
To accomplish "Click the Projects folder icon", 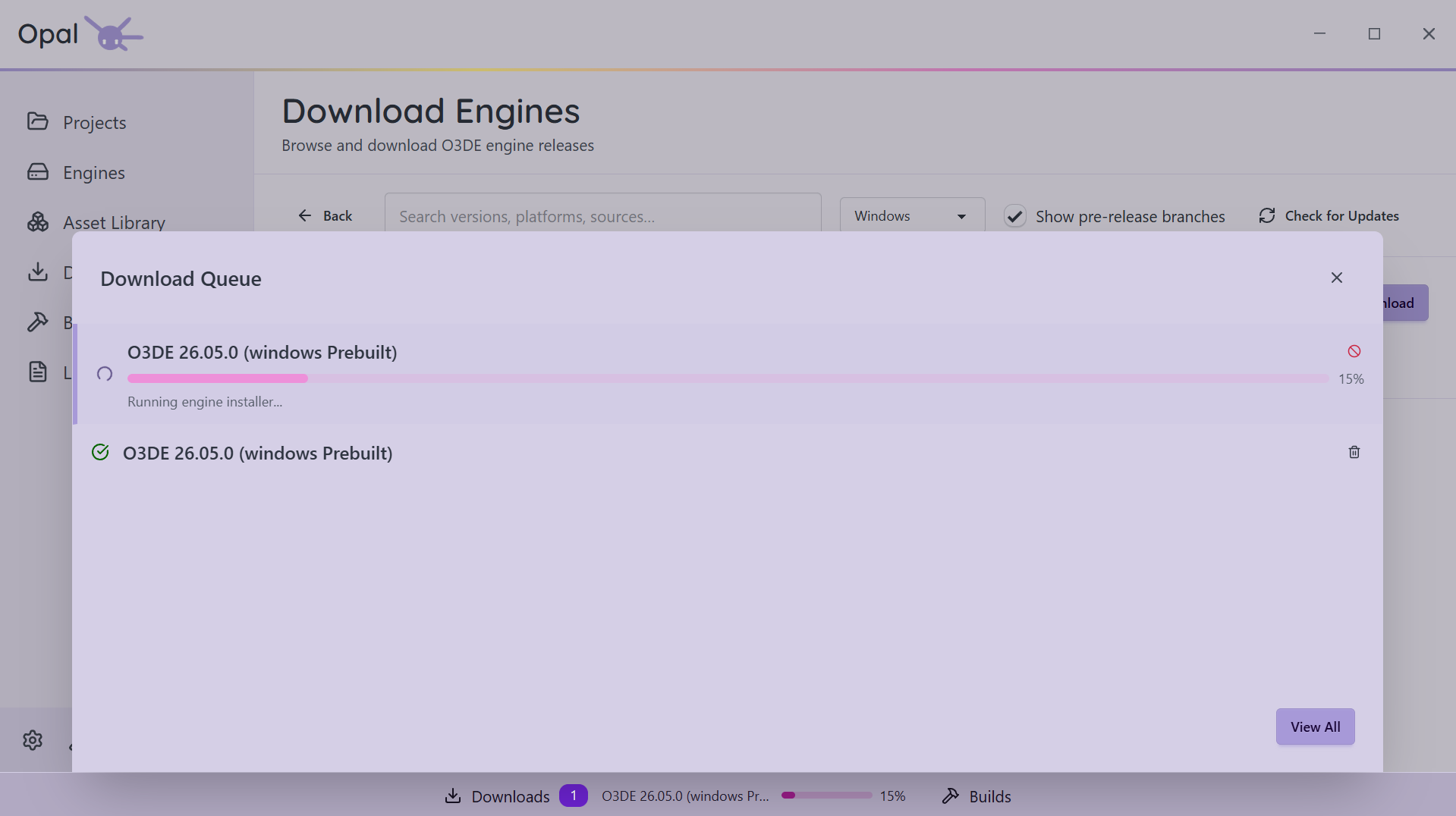I will pos(38,121).
